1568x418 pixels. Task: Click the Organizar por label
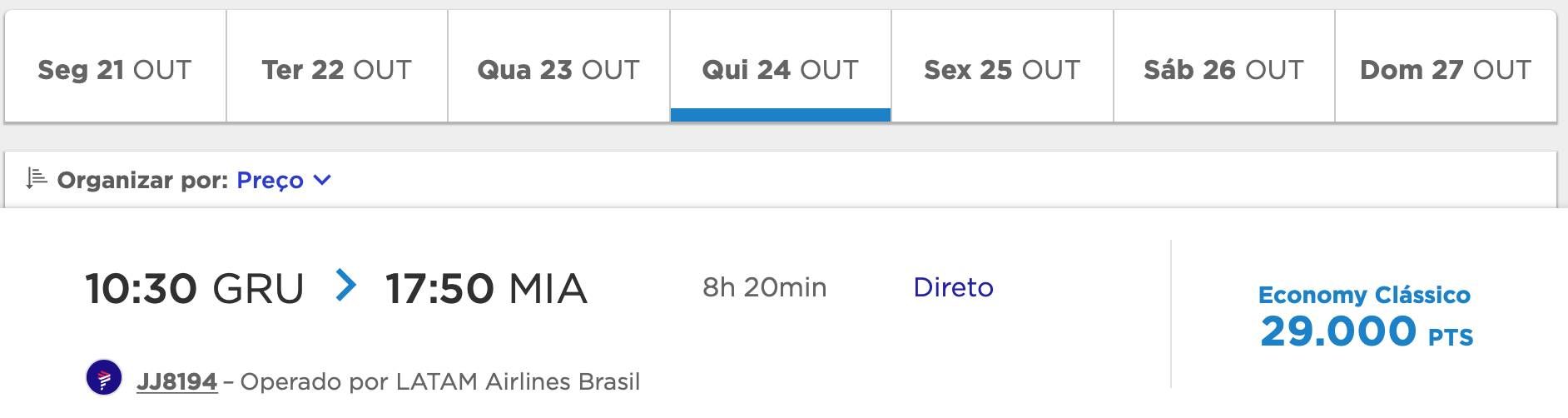(x=142, y=180)
